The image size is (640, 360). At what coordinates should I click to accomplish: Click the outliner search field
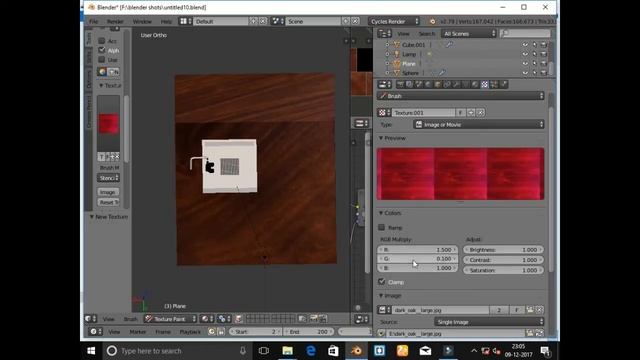tap(525, 34)
